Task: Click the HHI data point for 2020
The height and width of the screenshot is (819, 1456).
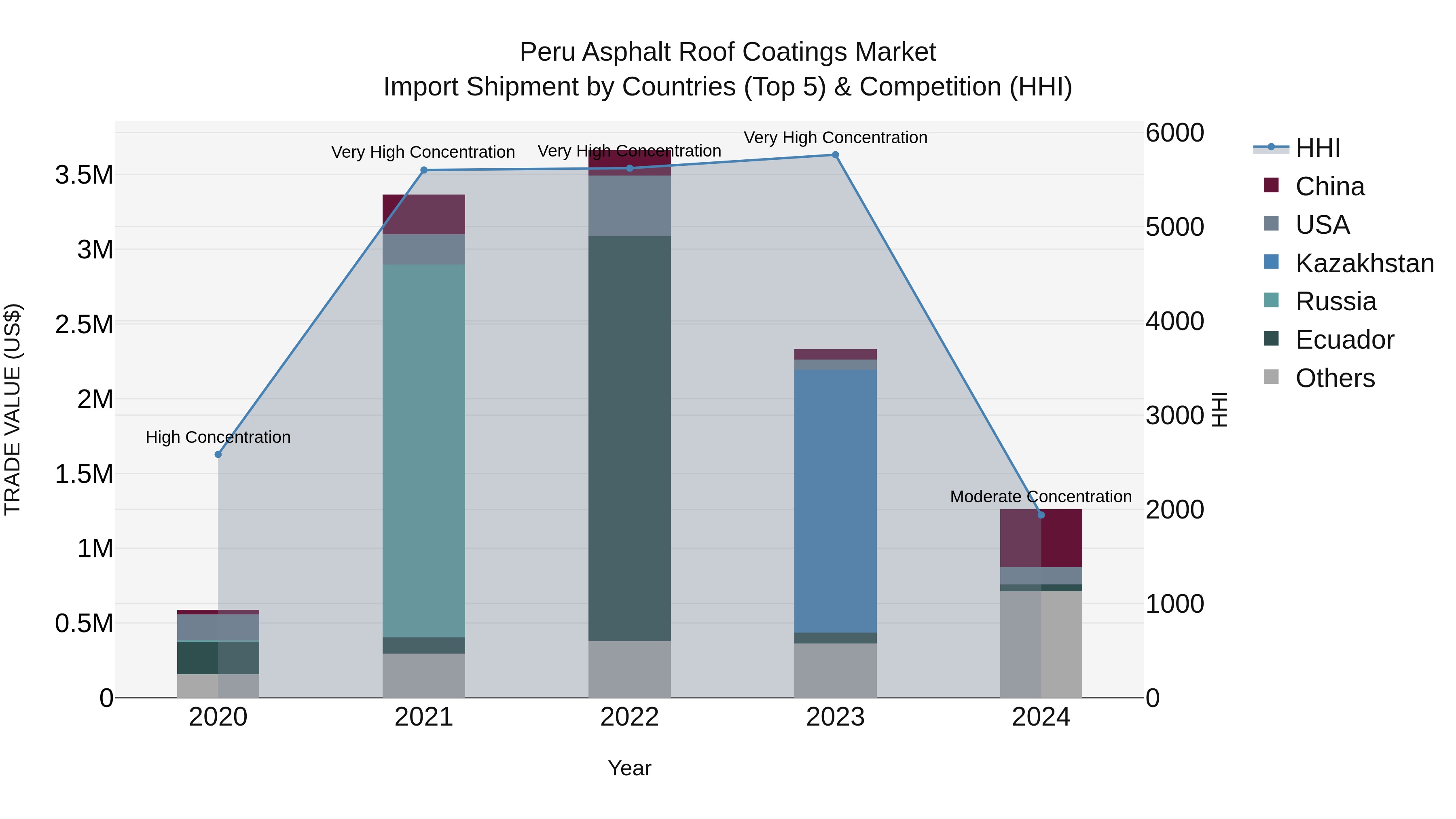Action: [x=218, y=455]
